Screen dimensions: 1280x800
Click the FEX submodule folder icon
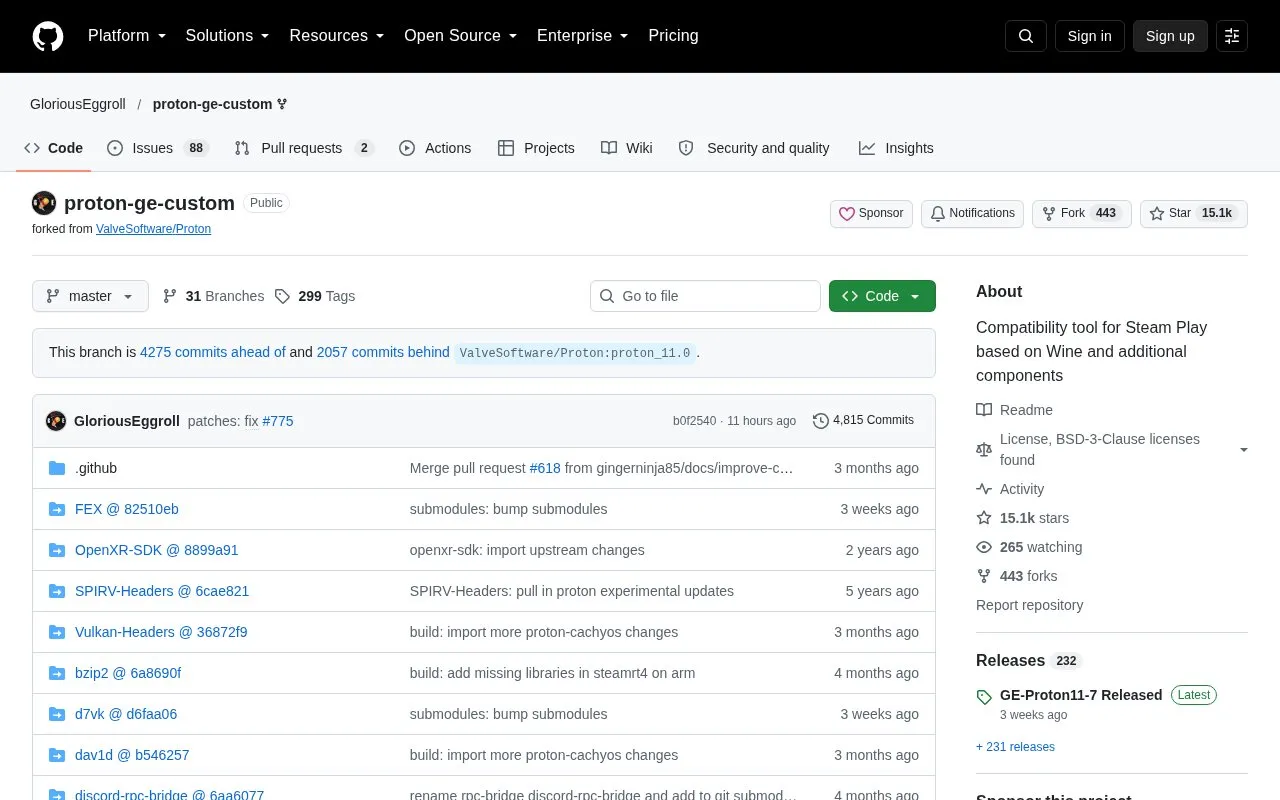[57, 509]
